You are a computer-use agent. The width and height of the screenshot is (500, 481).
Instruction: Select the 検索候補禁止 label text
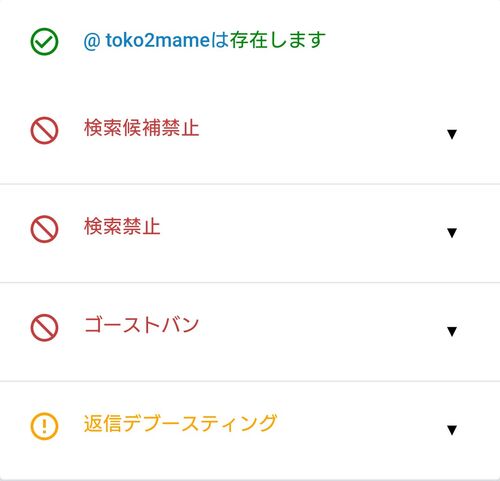tap(142, 128)
